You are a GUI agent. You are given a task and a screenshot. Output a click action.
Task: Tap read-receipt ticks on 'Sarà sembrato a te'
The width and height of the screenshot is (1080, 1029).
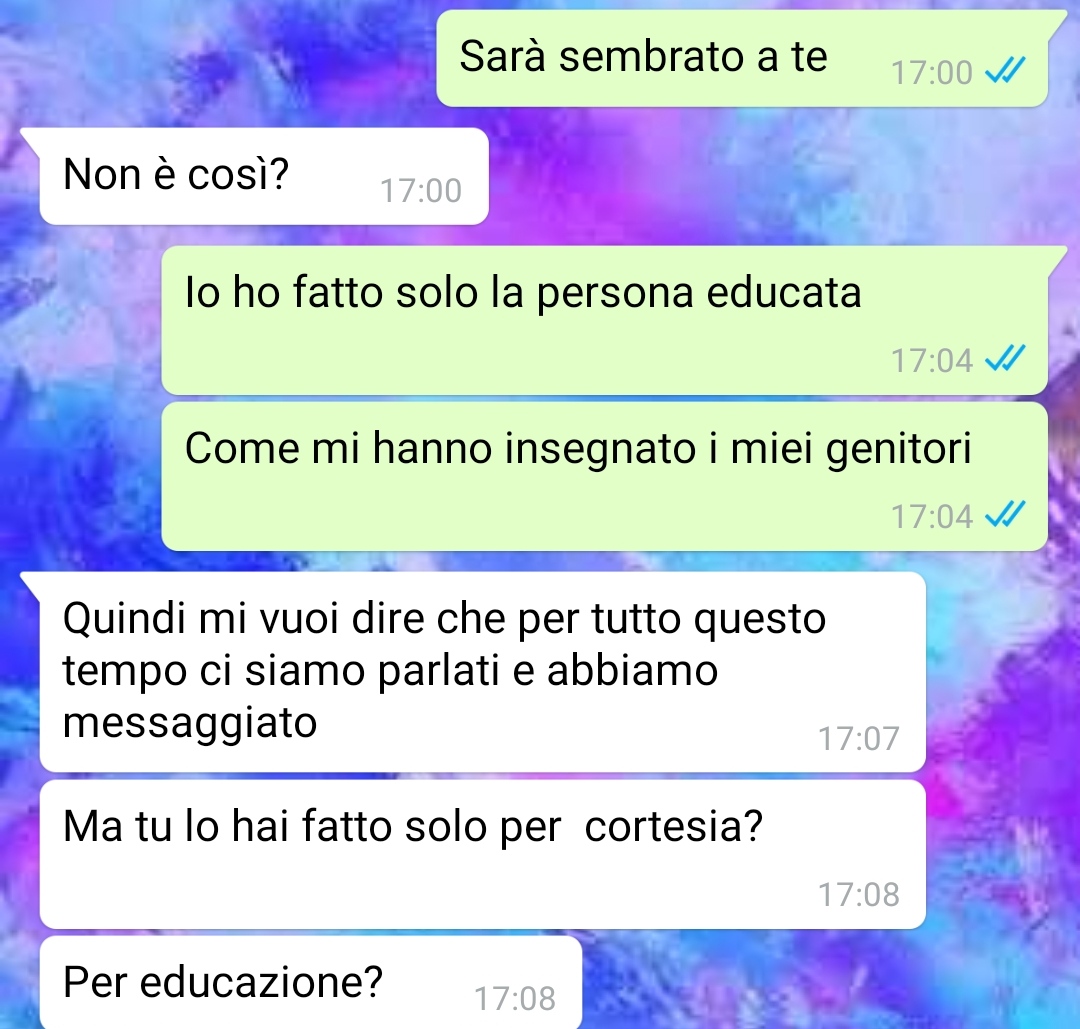coord(1005,70)
